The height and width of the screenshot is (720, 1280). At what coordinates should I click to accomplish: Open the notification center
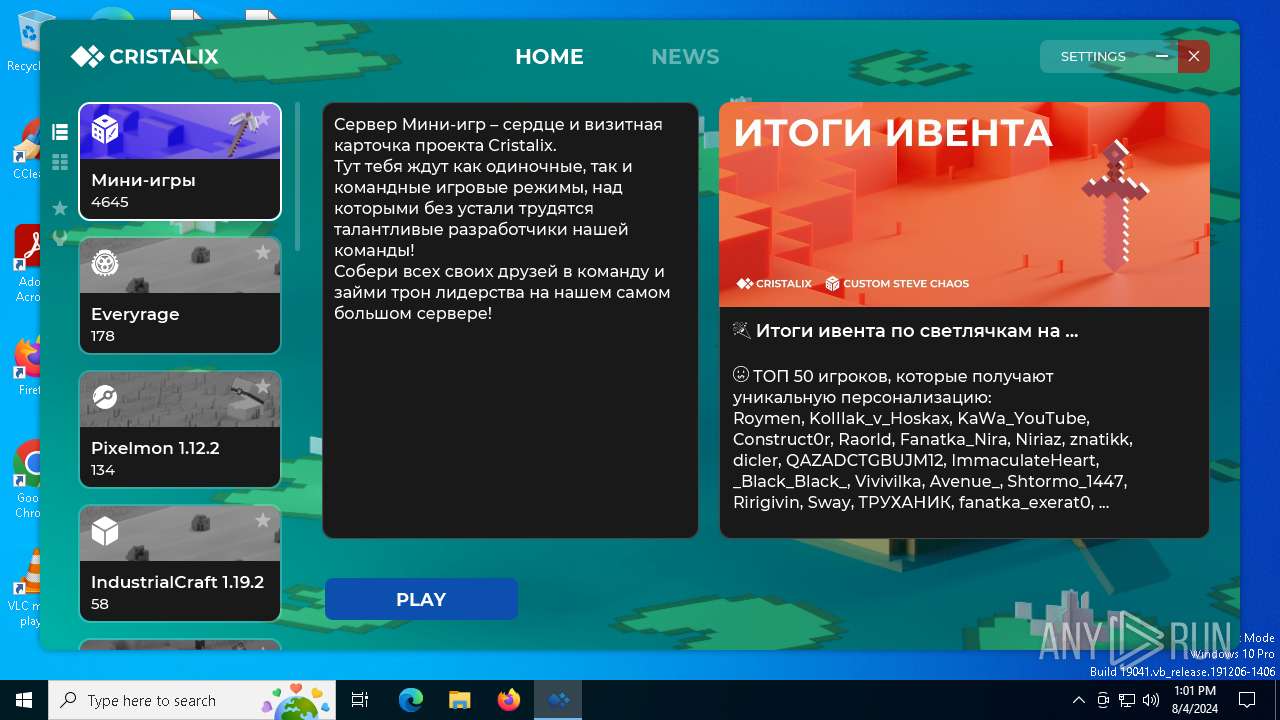click(1247, 700)
